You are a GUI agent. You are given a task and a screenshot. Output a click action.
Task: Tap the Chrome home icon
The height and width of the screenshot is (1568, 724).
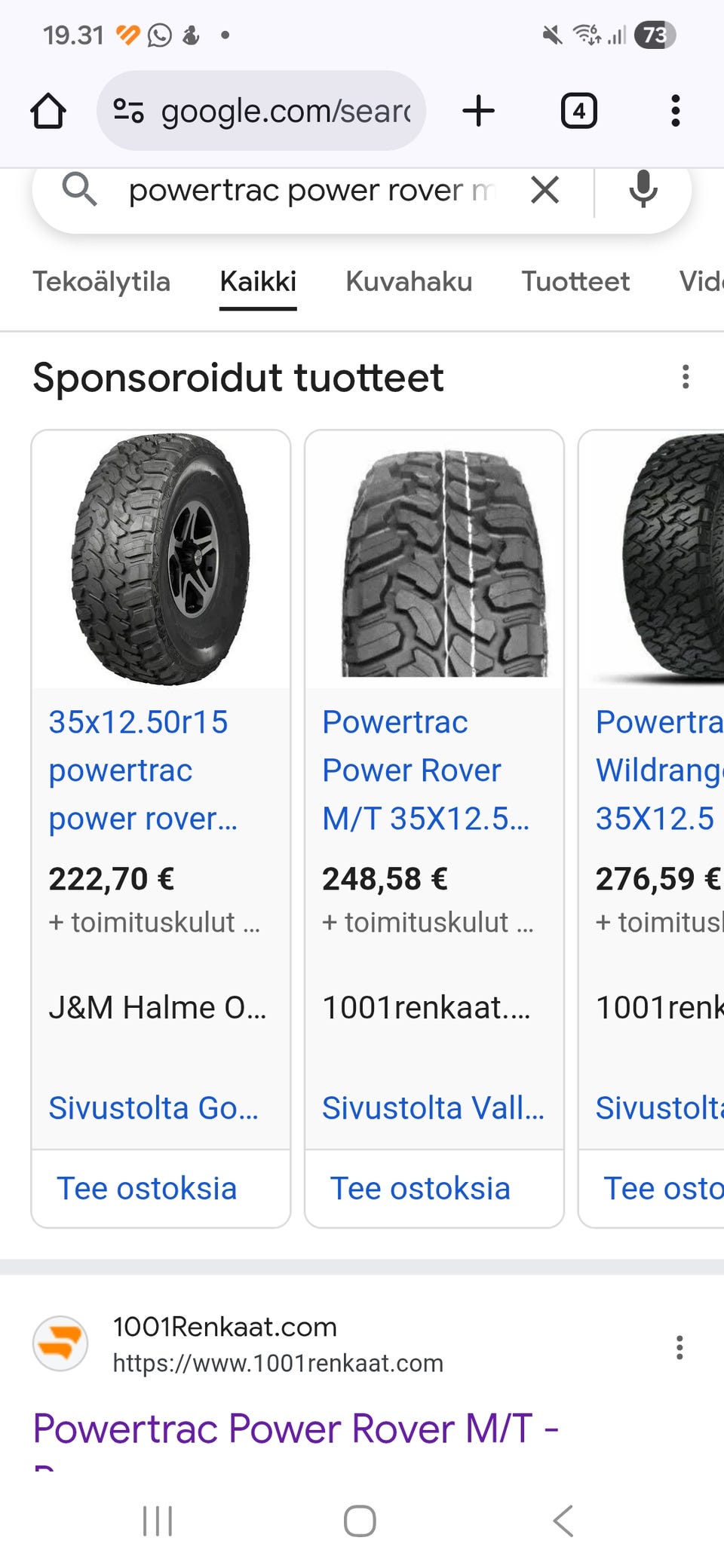coord(48,112)
